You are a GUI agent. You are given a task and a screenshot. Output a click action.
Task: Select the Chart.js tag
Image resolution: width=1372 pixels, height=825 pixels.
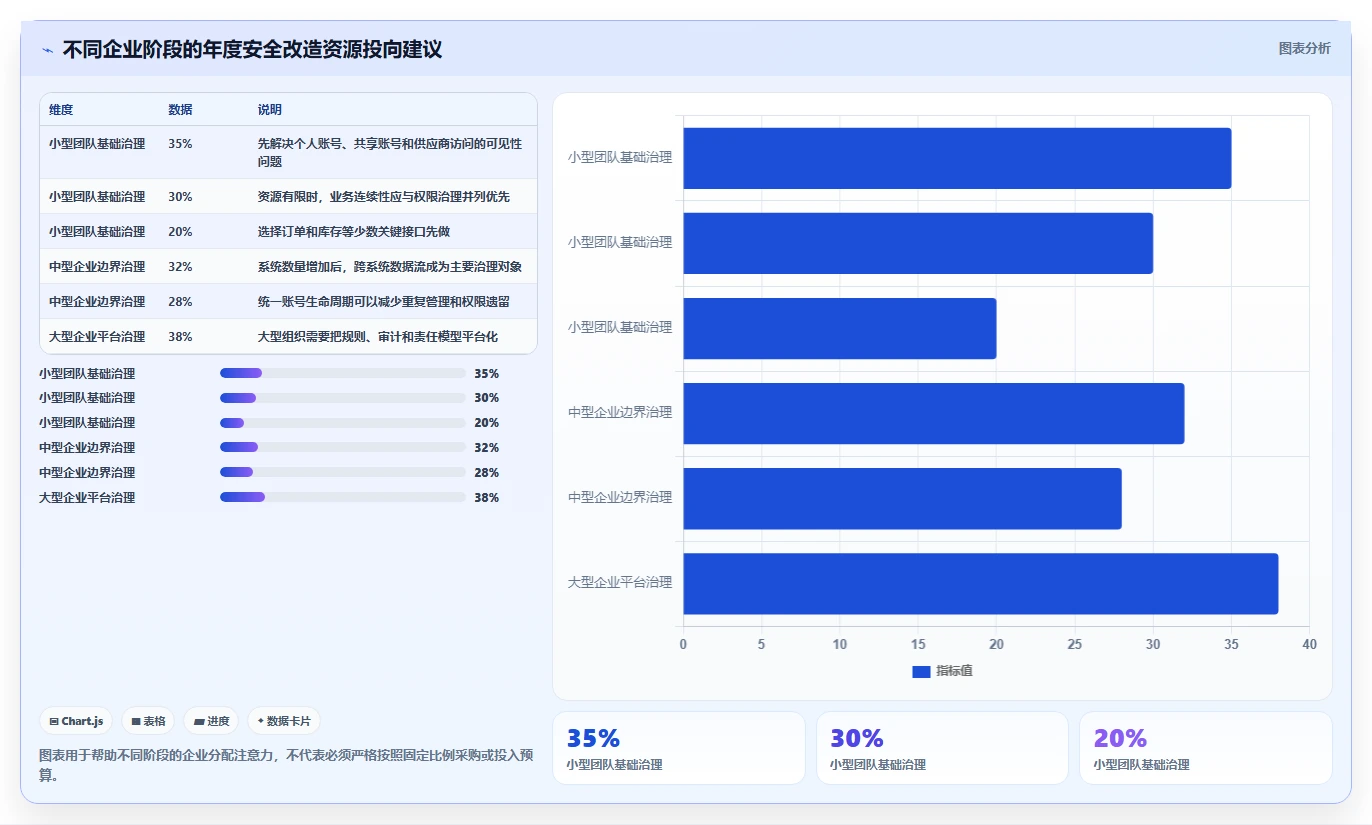click(x=76, y=721)
